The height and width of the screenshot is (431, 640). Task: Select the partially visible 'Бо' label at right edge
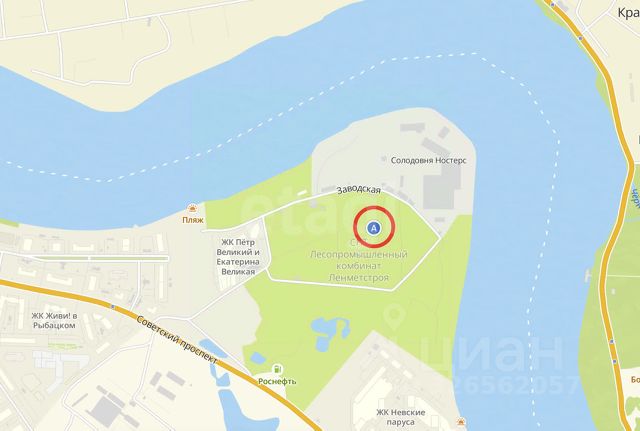tap(635, 380)
